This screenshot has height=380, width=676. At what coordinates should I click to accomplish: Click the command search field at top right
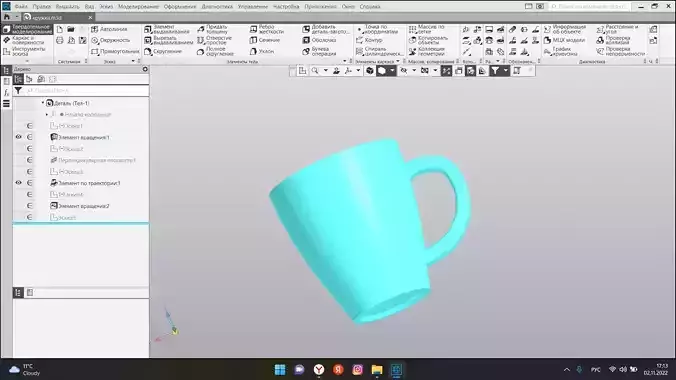click(590, 6)
